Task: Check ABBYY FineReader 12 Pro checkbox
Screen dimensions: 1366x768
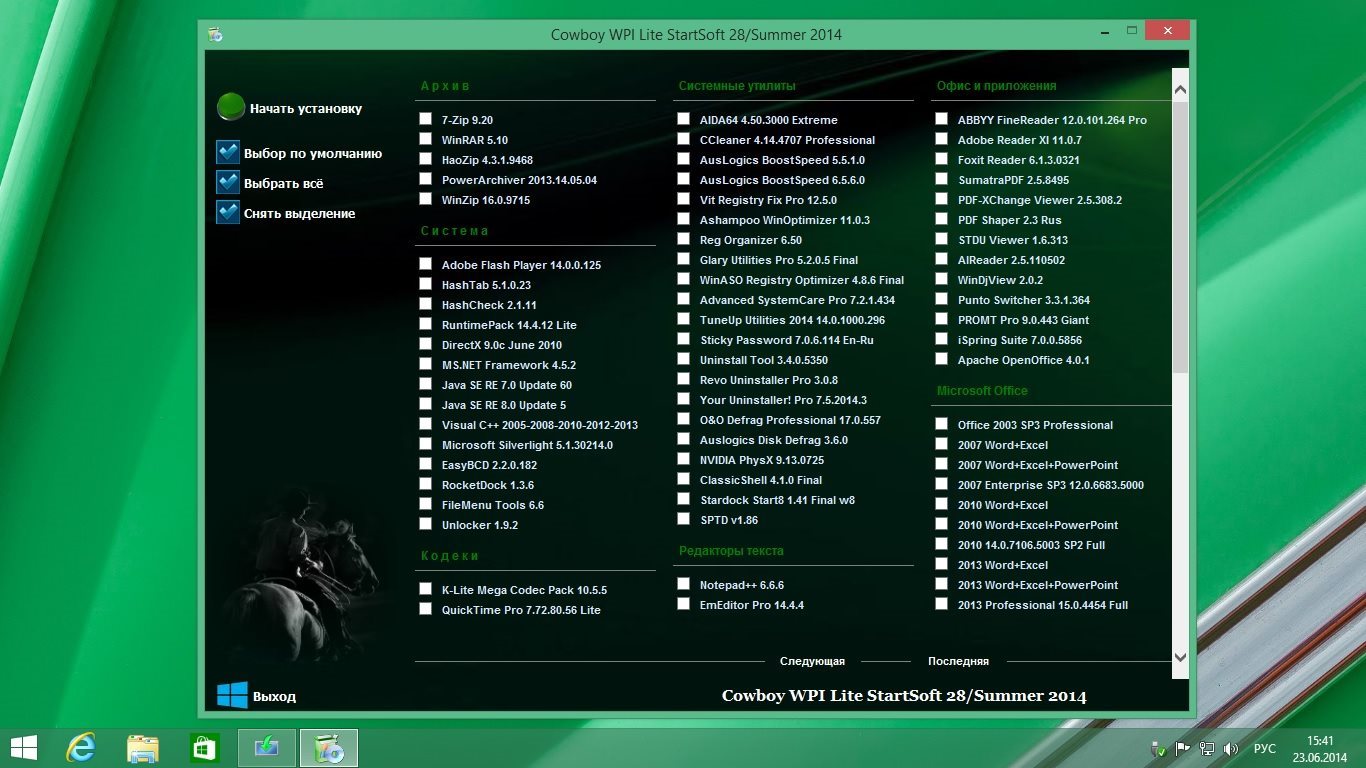Action: tap(942, 119)
